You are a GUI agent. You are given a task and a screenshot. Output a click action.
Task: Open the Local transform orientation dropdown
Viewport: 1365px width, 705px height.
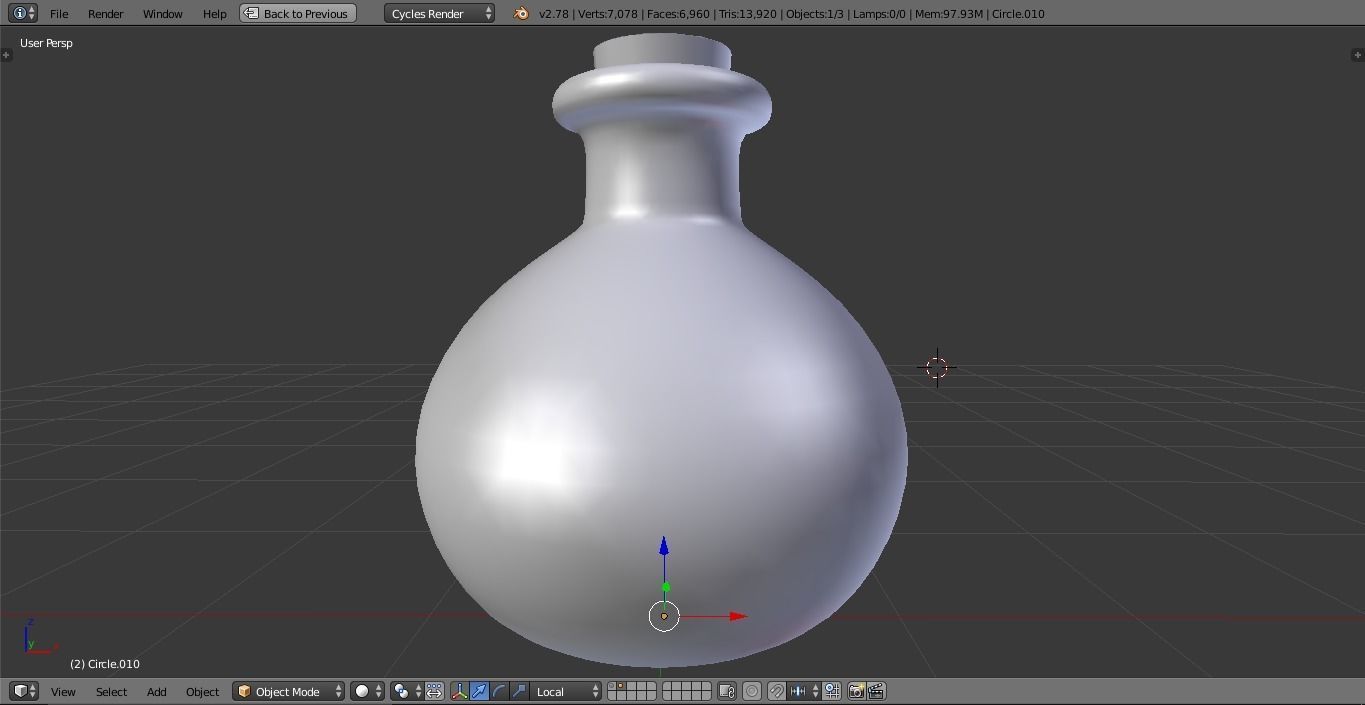(566, 691)
